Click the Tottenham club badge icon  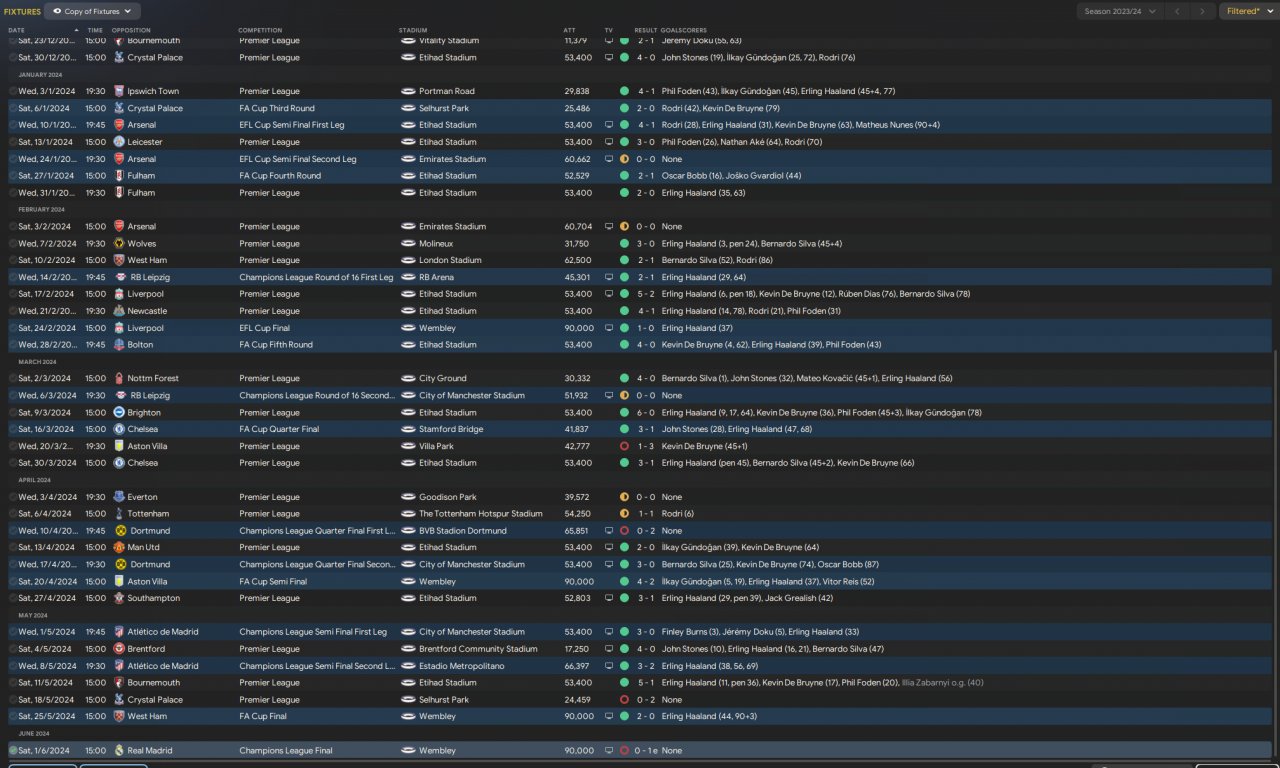click(x=119, y=514)
